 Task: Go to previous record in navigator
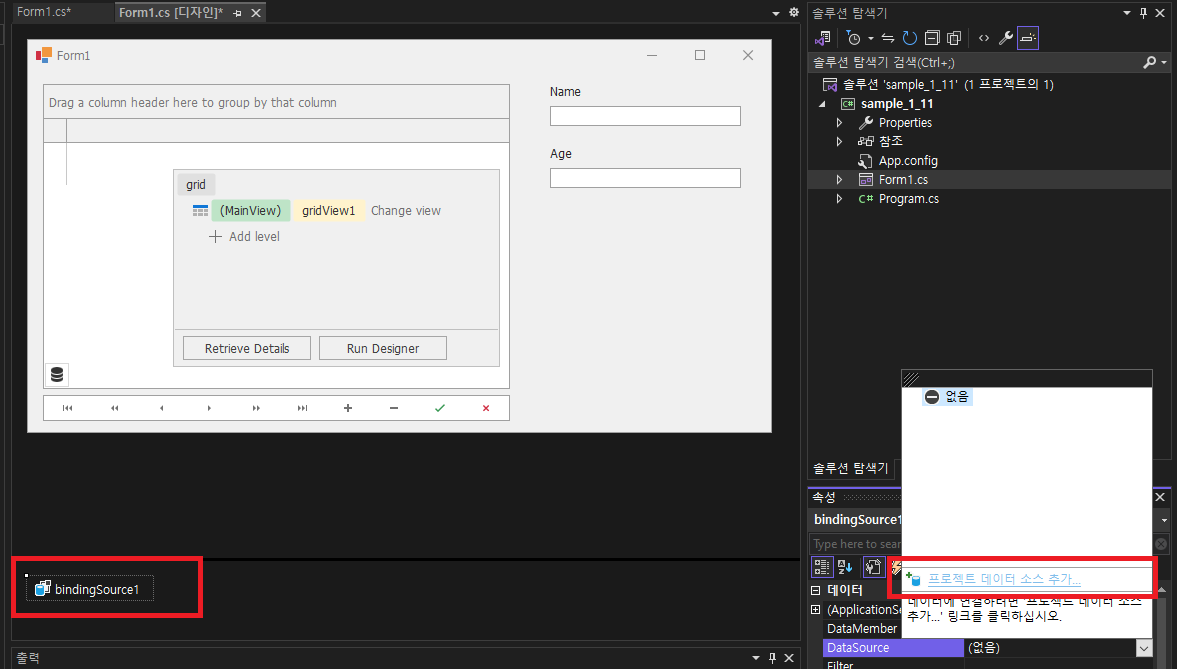click(161, 408)
